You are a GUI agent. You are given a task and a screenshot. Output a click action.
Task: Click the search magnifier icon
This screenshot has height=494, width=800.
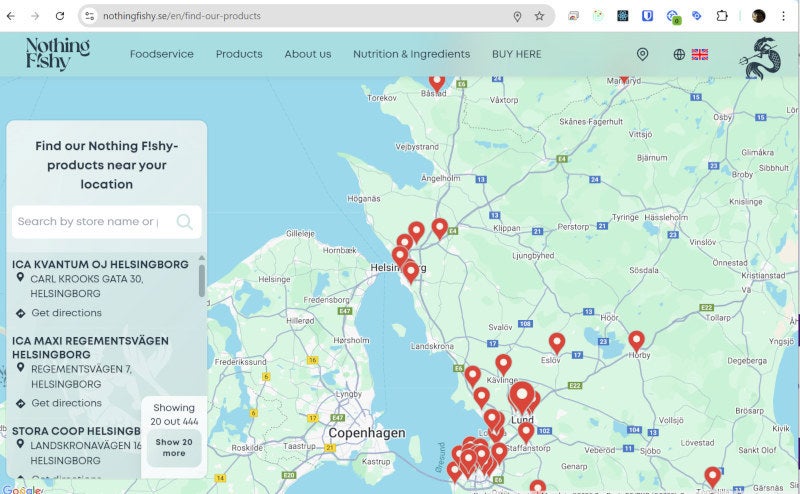click(x=185, y=221)
